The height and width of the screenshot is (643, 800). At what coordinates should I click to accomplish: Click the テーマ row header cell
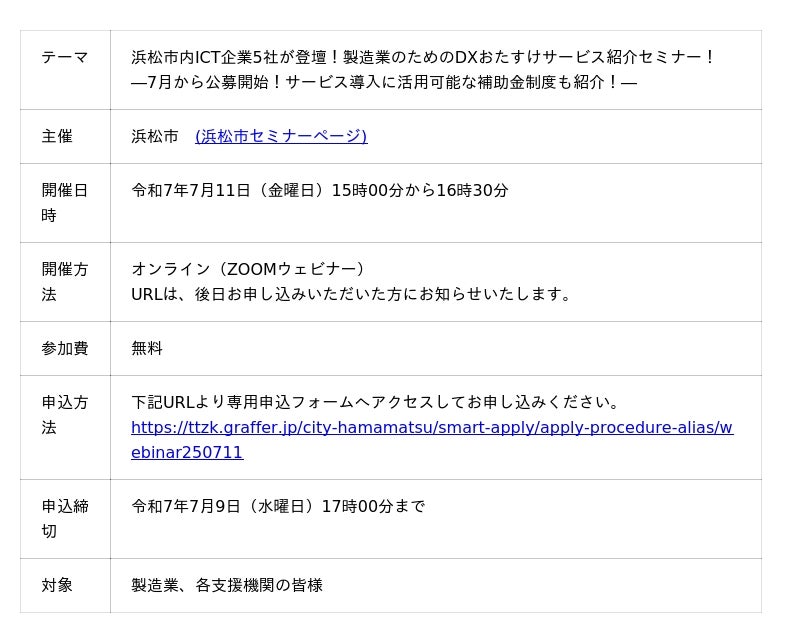65,70
